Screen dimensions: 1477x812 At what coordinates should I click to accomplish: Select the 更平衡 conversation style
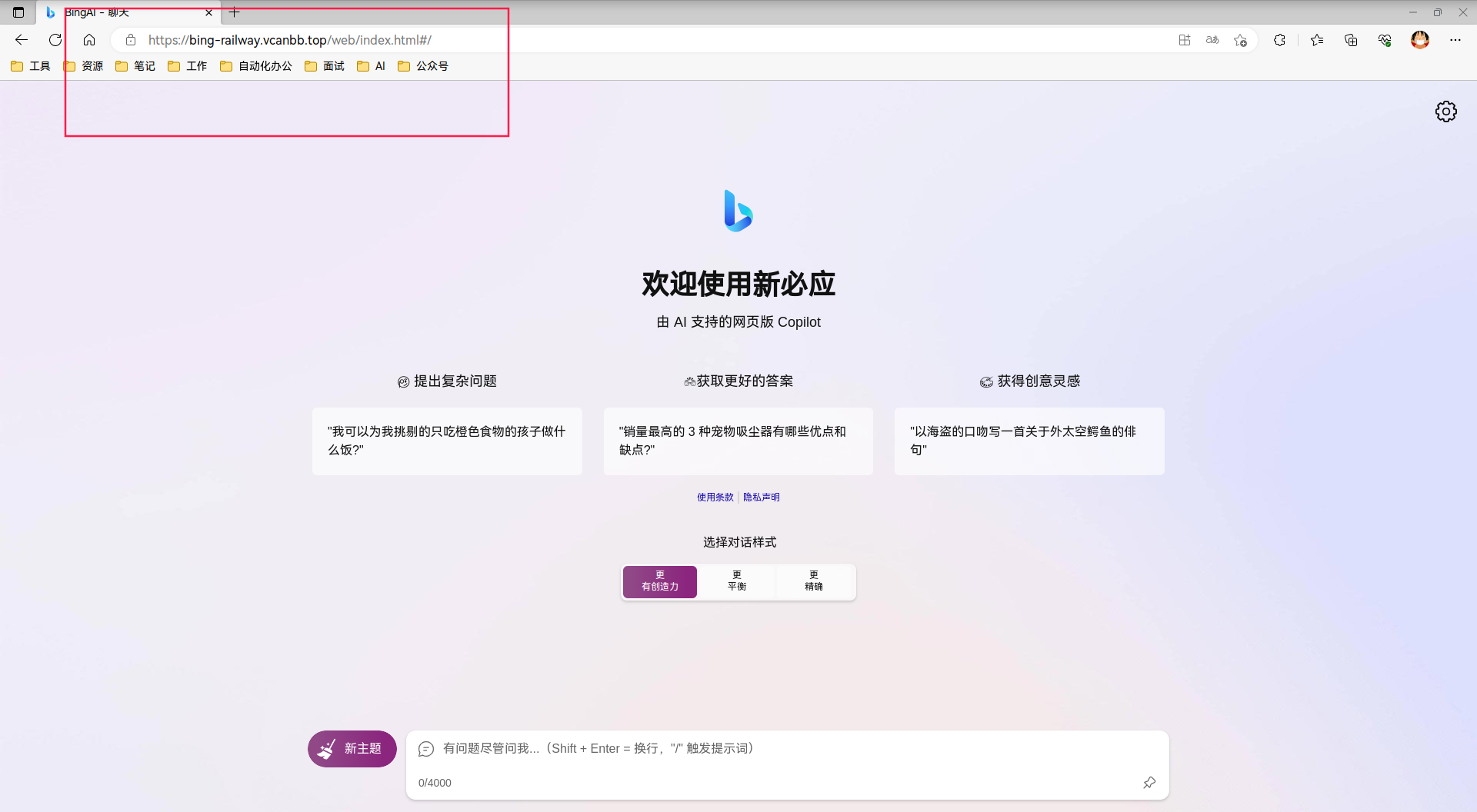(x=737, y=581)
